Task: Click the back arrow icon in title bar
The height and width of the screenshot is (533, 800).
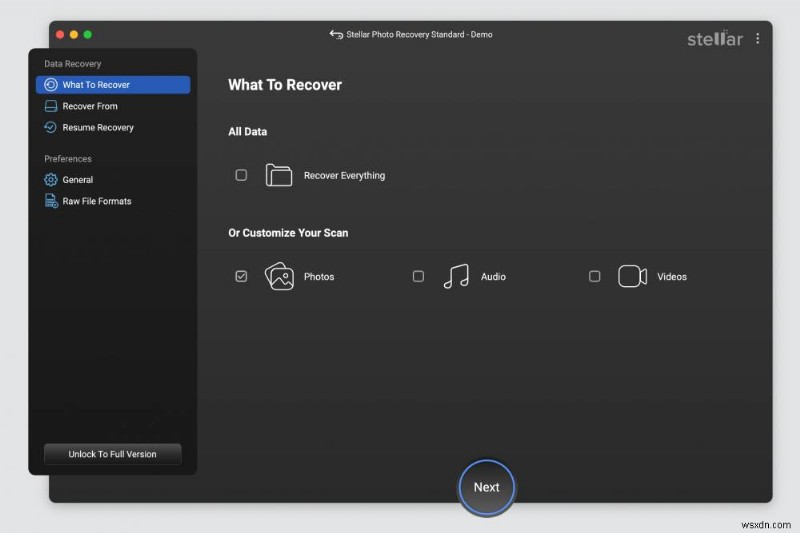Action: coord(336,35)
